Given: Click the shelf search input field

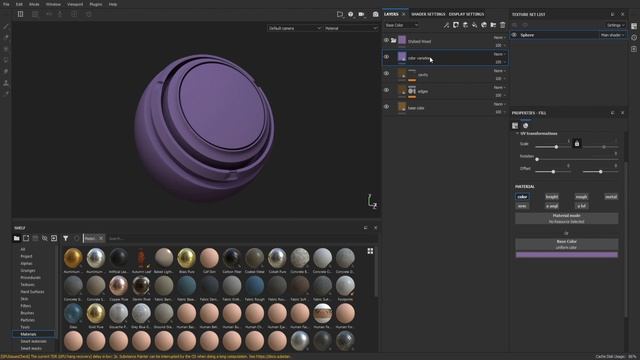Looking at the screenshot, I should pyautogui.click(x=237, y=238).
